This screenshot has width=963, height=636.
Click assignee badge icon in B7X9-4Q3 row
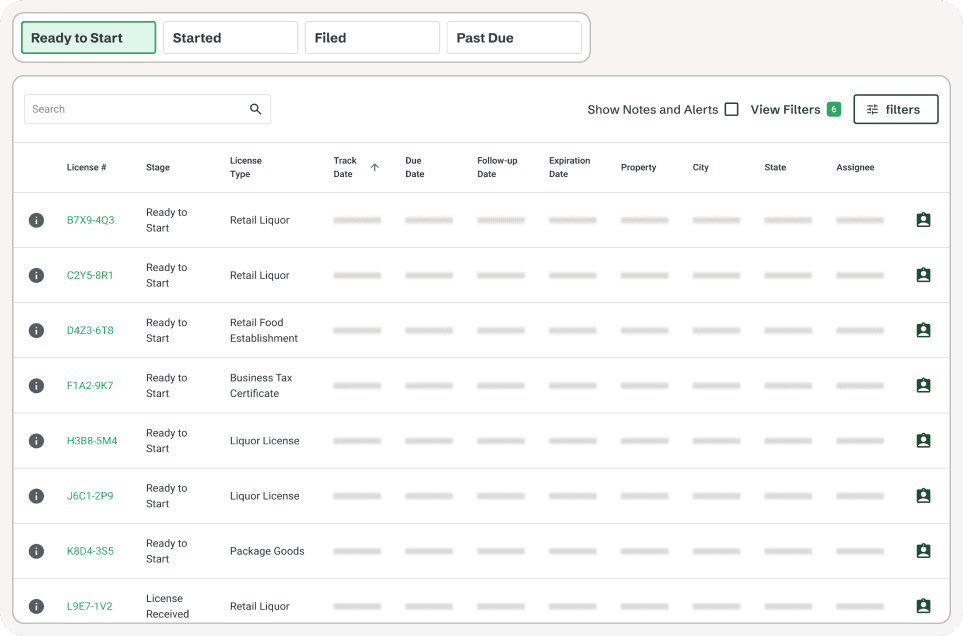[923, 220]
